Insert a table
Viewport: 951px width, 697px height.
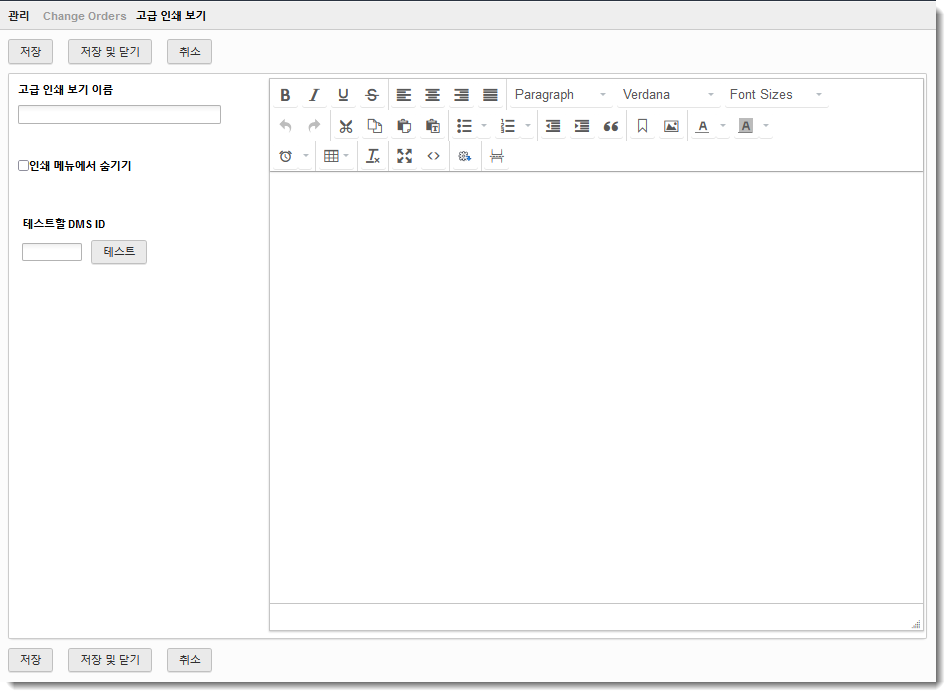coord(331,157)
